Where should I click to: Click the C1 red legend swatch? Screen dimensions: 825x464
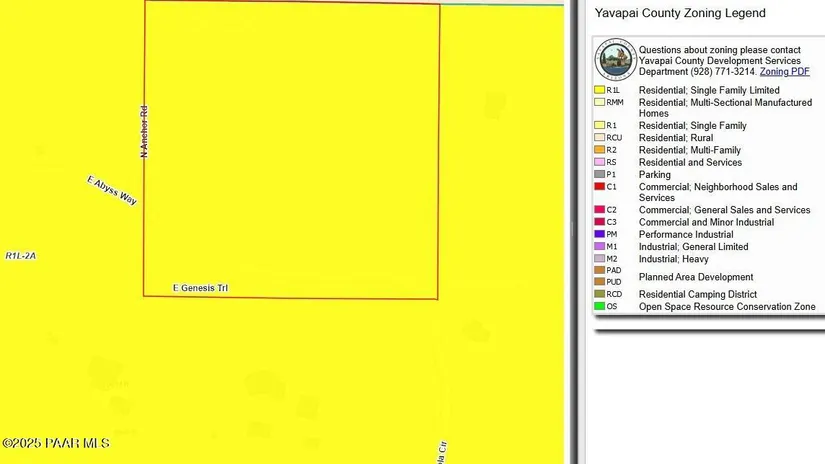(x=600, y=186)
